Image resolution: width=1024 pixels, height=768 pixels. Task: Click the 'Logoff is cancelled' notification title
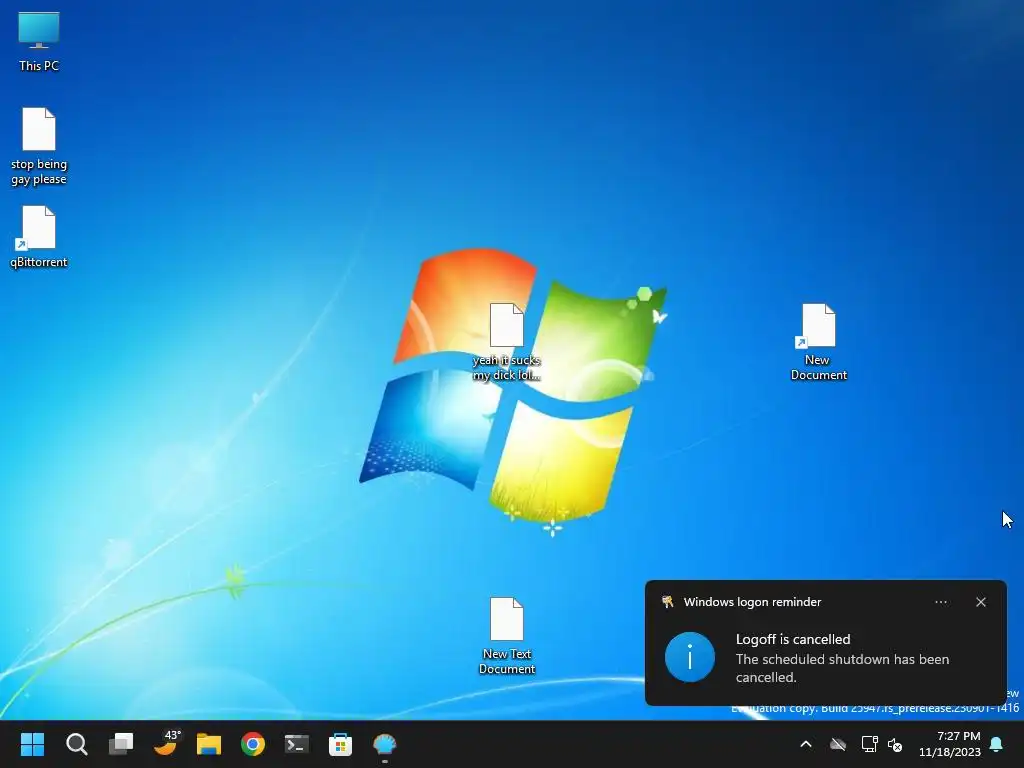point(793,639)
